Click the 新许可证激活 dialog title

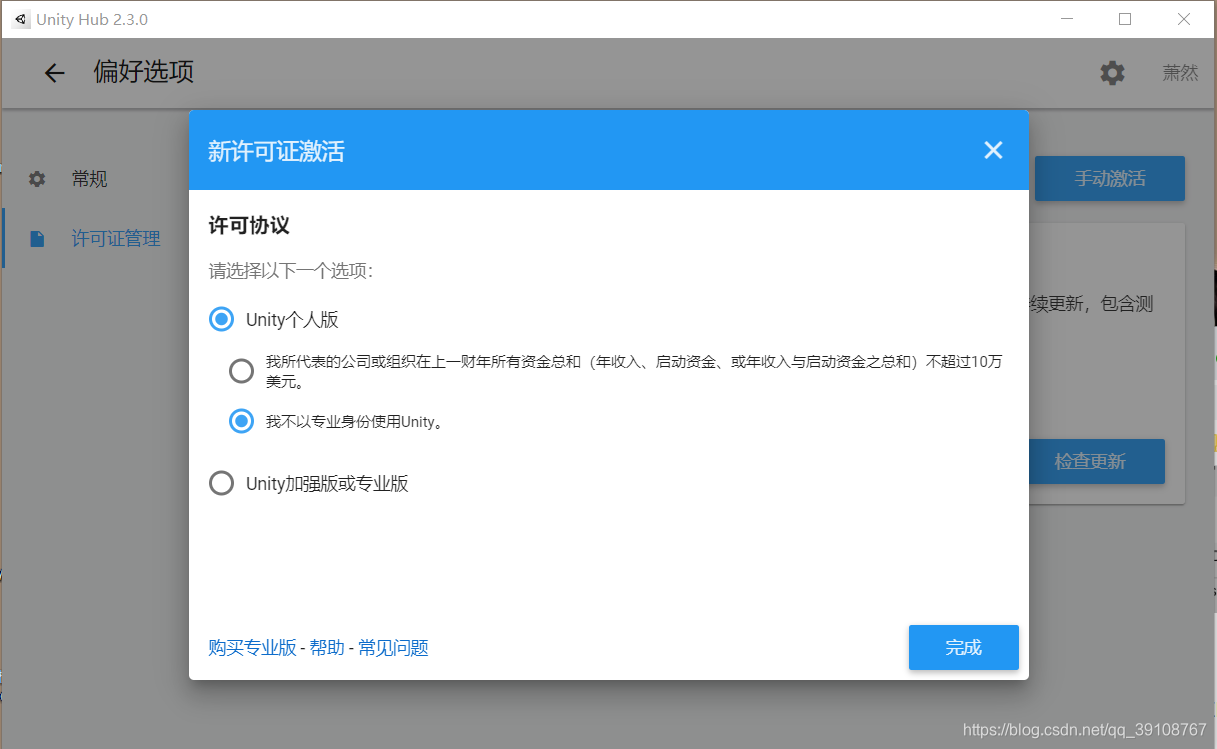click(x=276, y=151)
